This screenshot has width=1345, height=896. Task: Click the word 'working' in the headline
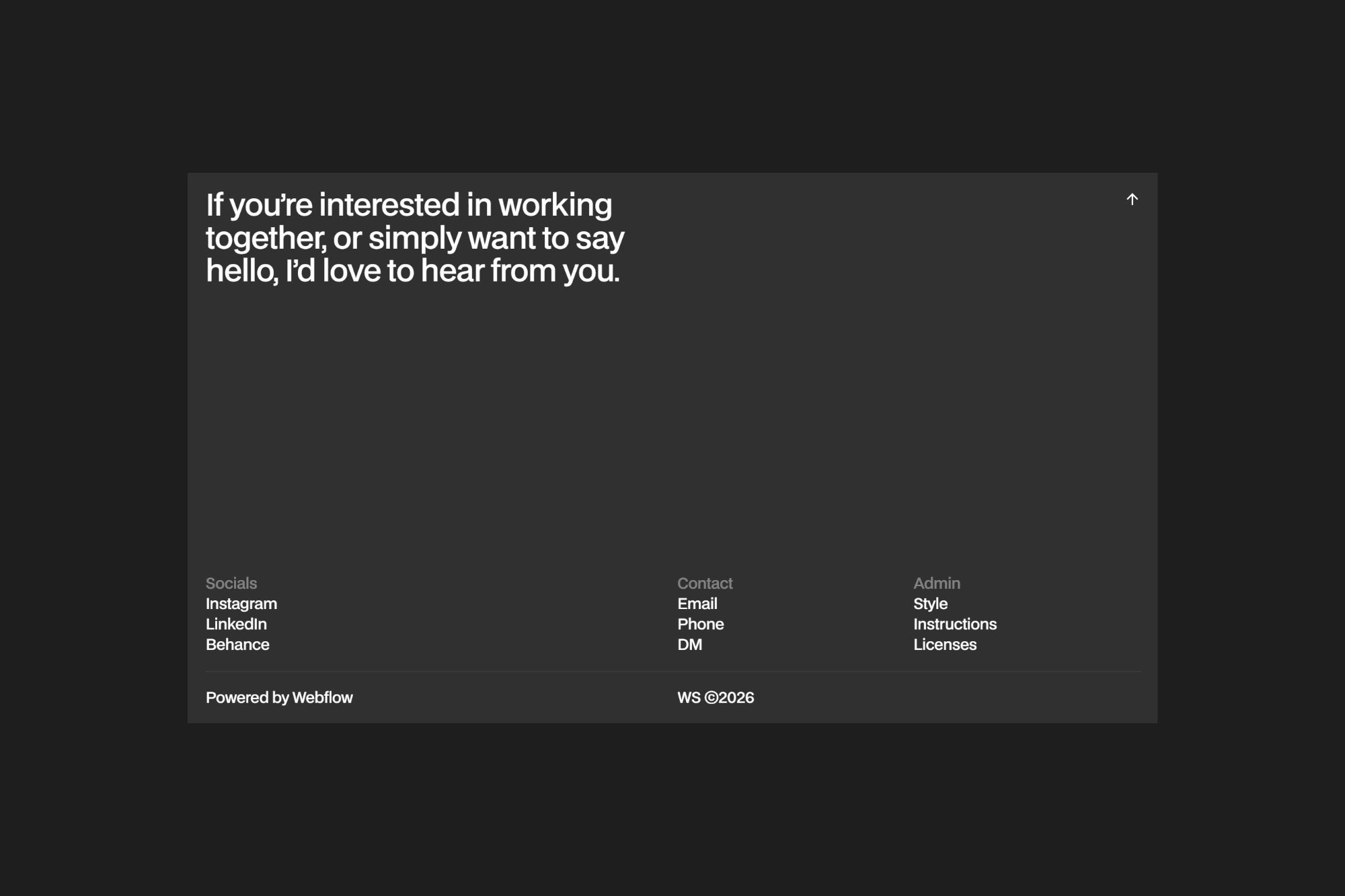[x=555, y=206]
